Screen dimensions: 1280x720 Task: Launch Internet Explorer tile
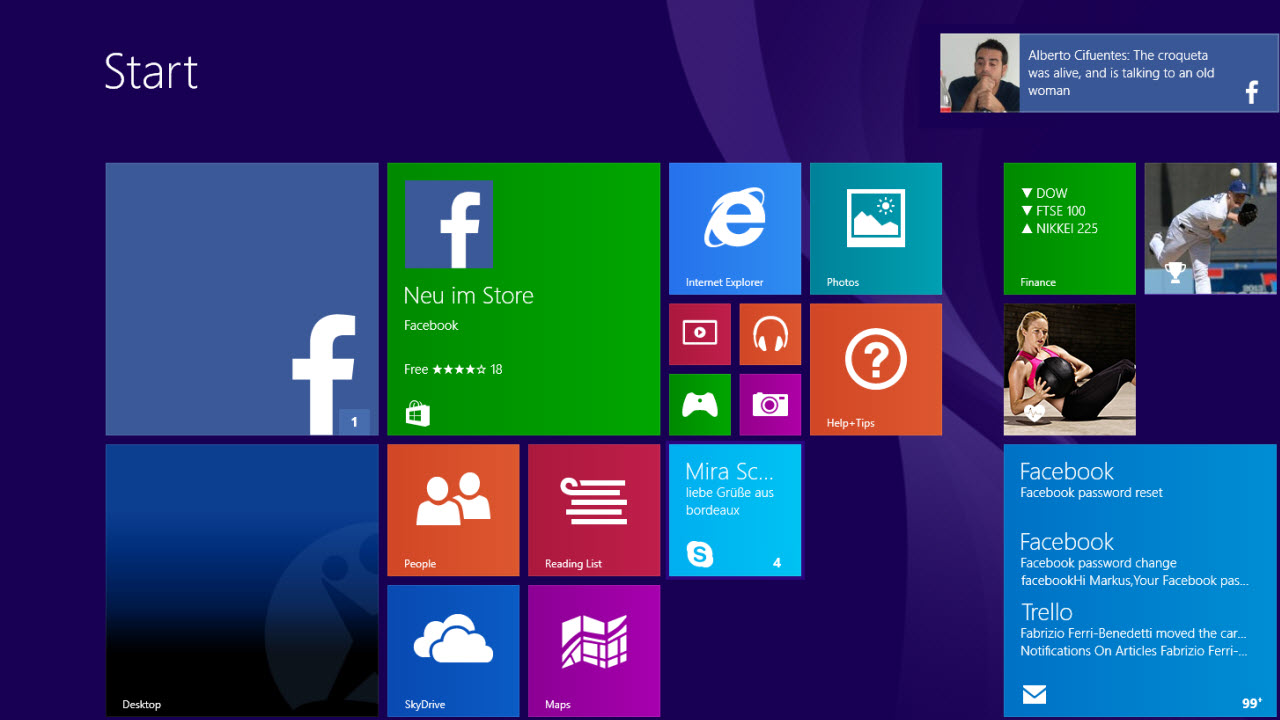point(735,229)
